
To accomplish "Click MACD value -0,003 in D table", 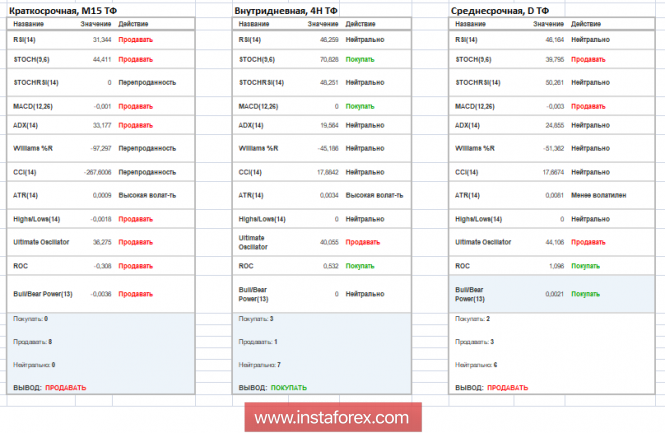I will (x=555, y=106).
